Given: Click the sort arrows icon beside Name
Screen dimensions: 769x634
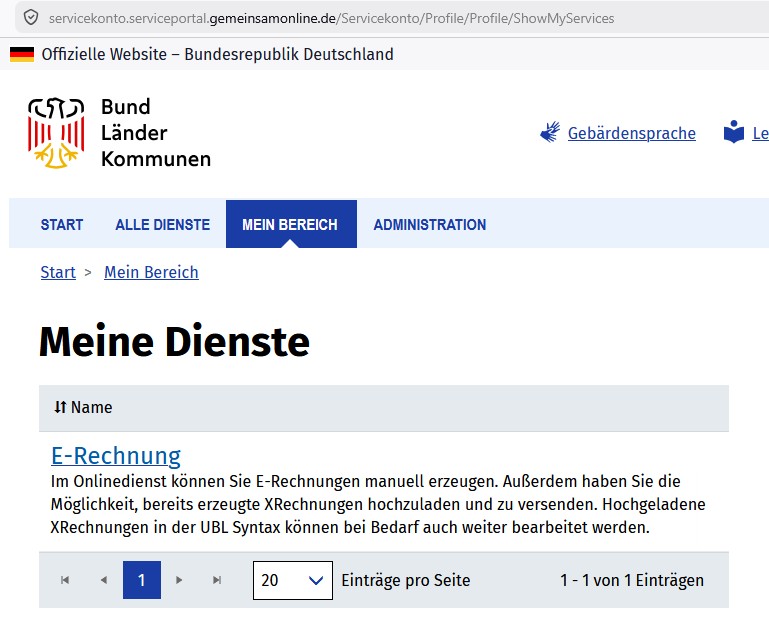Looking at the screenshot, I should click(60, 407).
